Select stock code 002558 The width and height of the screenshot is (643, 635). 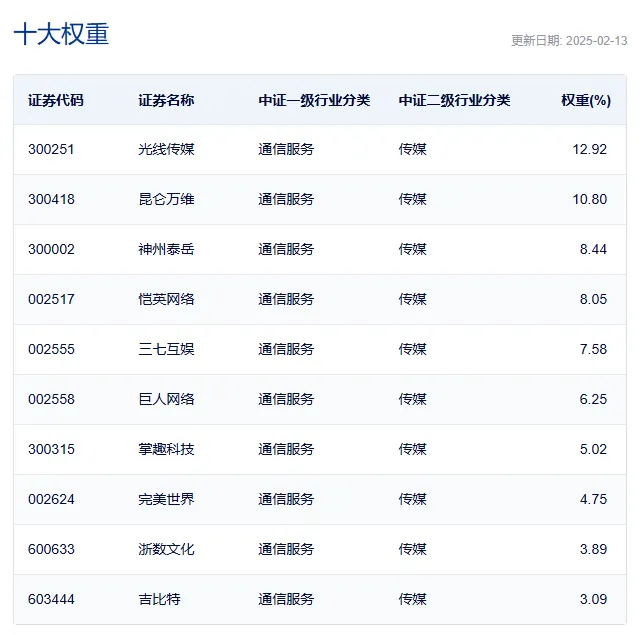click(x=51, y=400)
